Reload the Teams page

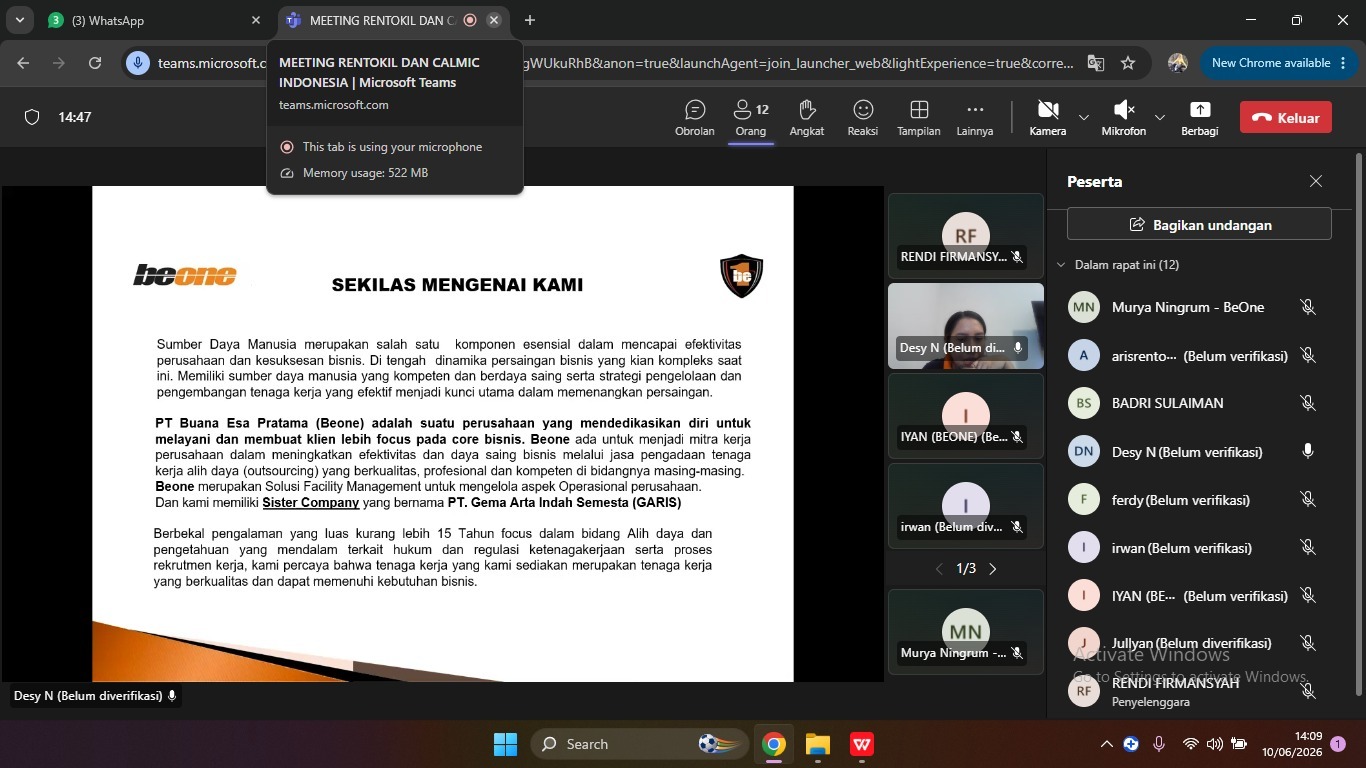click(x=95, y=63)
